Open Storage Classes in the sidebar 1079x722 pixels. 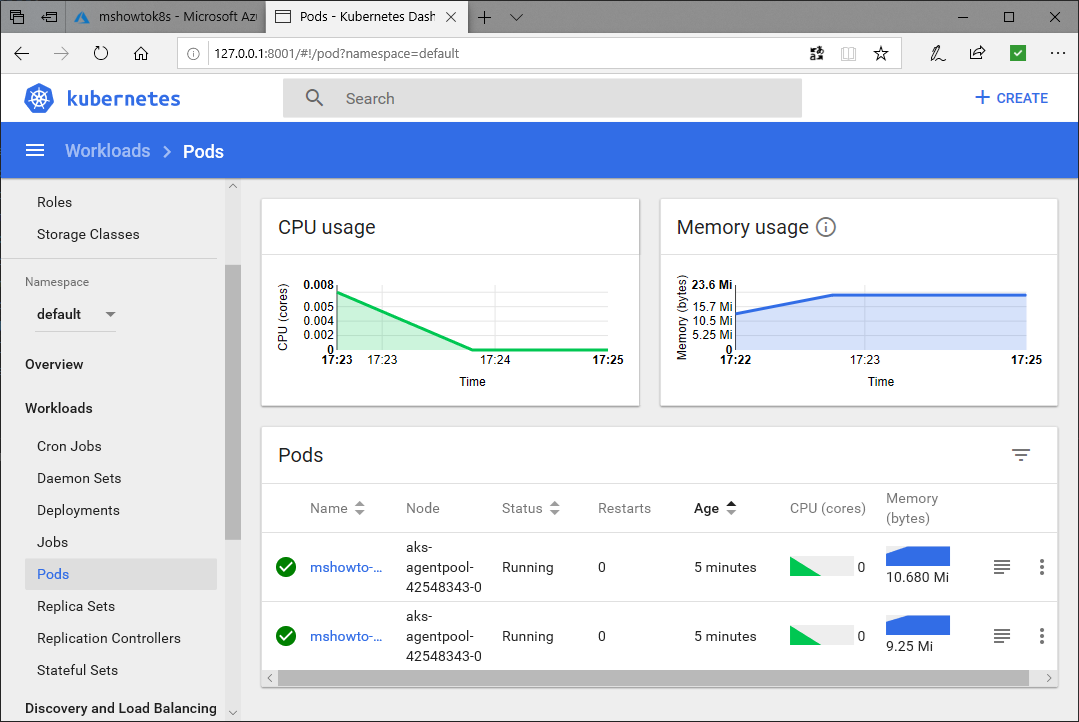(88, 235)
